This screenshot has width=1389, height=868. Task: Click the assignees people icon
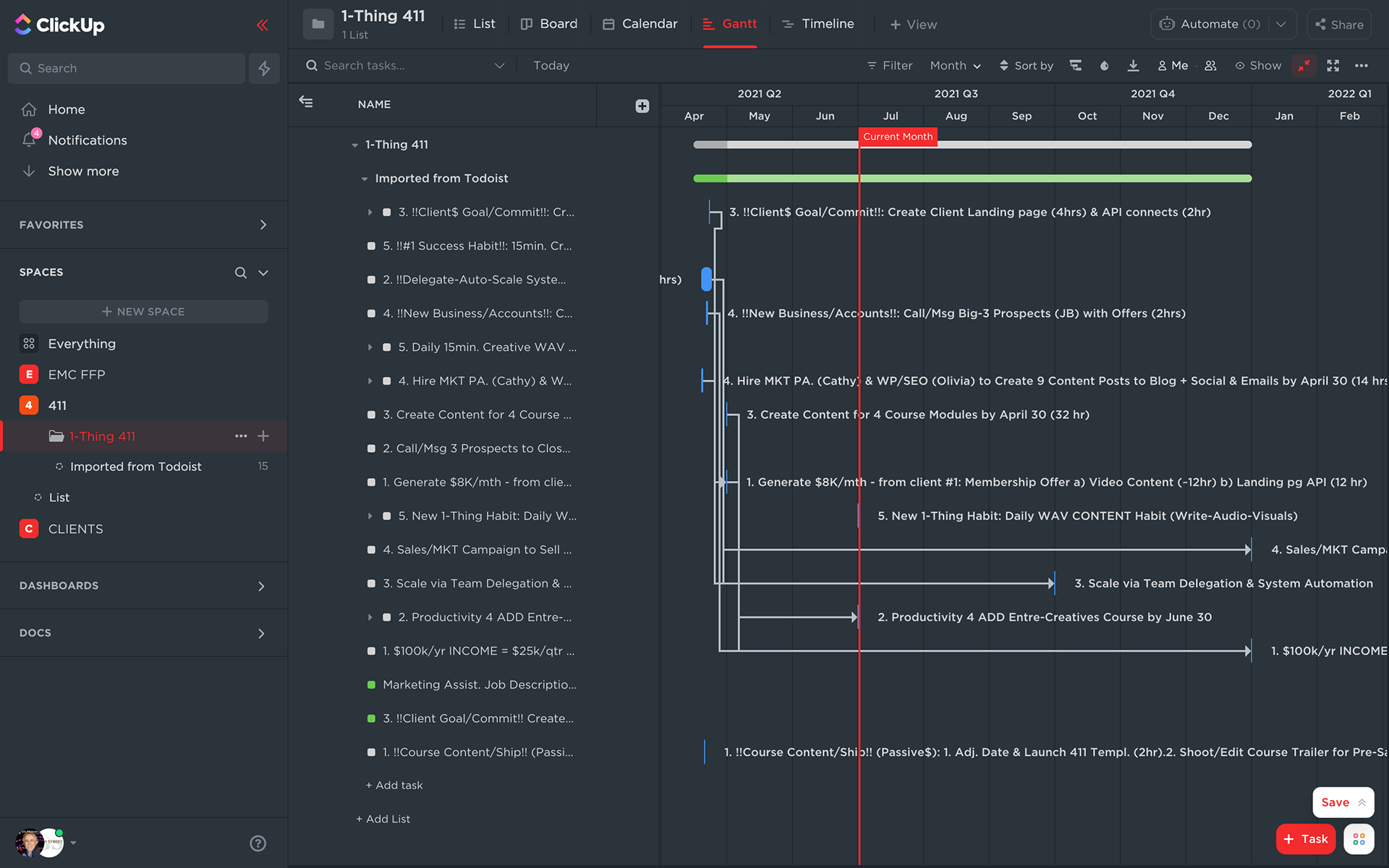click(x=1210, y=66)
